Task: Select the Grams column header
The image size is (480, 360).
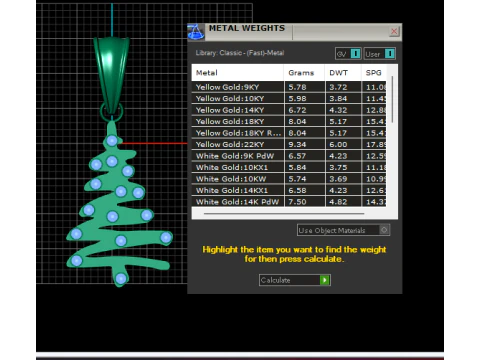Action: (x=304, y=73)
